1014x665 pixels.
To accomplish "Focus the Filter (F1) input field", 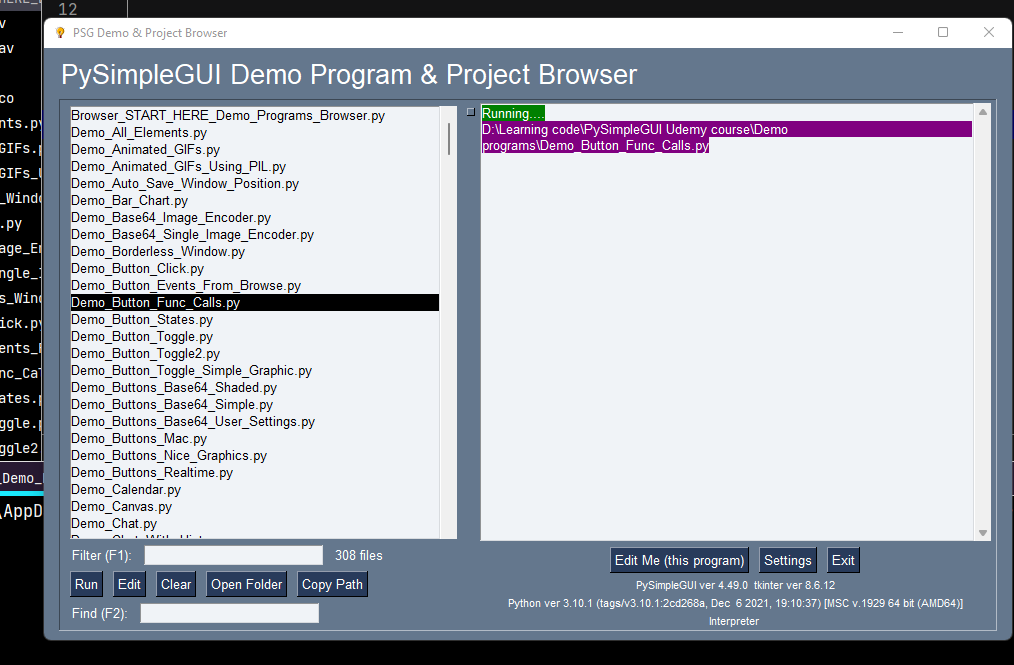I will pos(233,555).
